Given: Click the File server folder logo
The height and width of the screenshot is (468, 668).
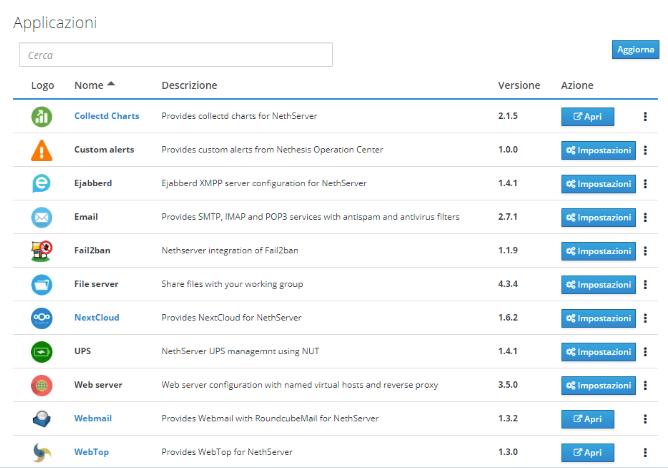Looking at the screenshot, I should 42,284.
